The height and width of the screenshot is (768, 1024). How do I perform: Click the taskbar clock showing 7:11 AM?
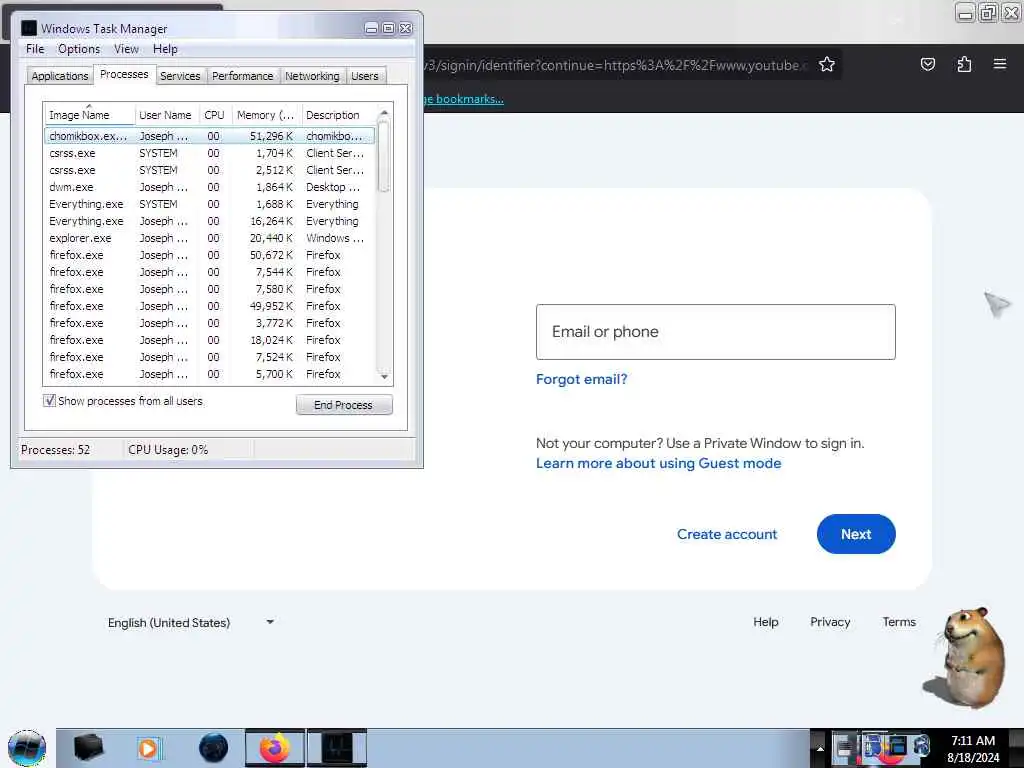[x=973, y=748]
